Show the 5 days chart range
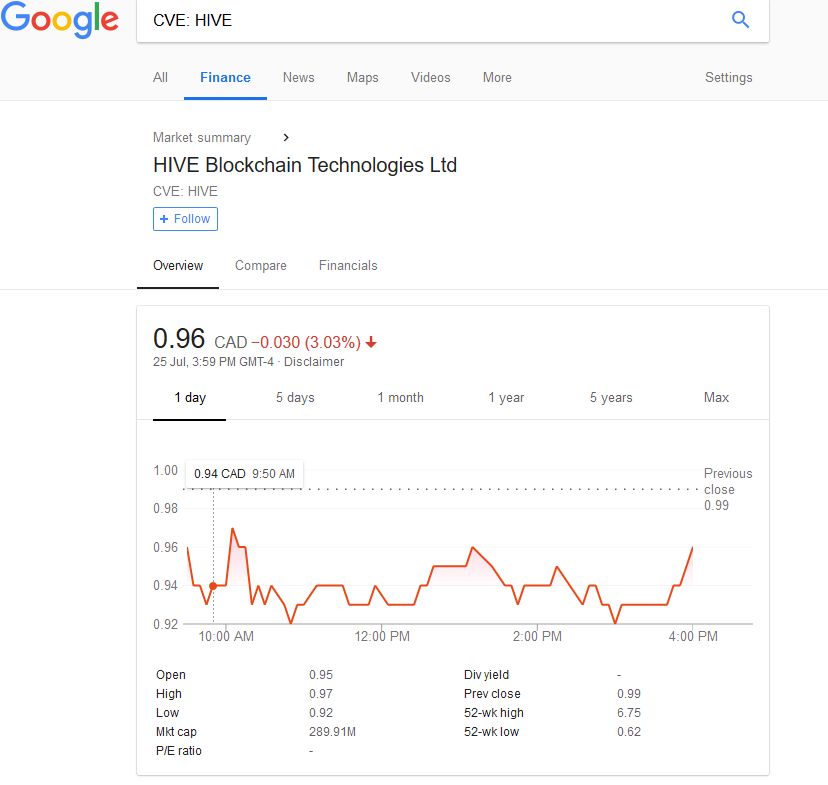This screenshot has height=785, width=828. 295,398
